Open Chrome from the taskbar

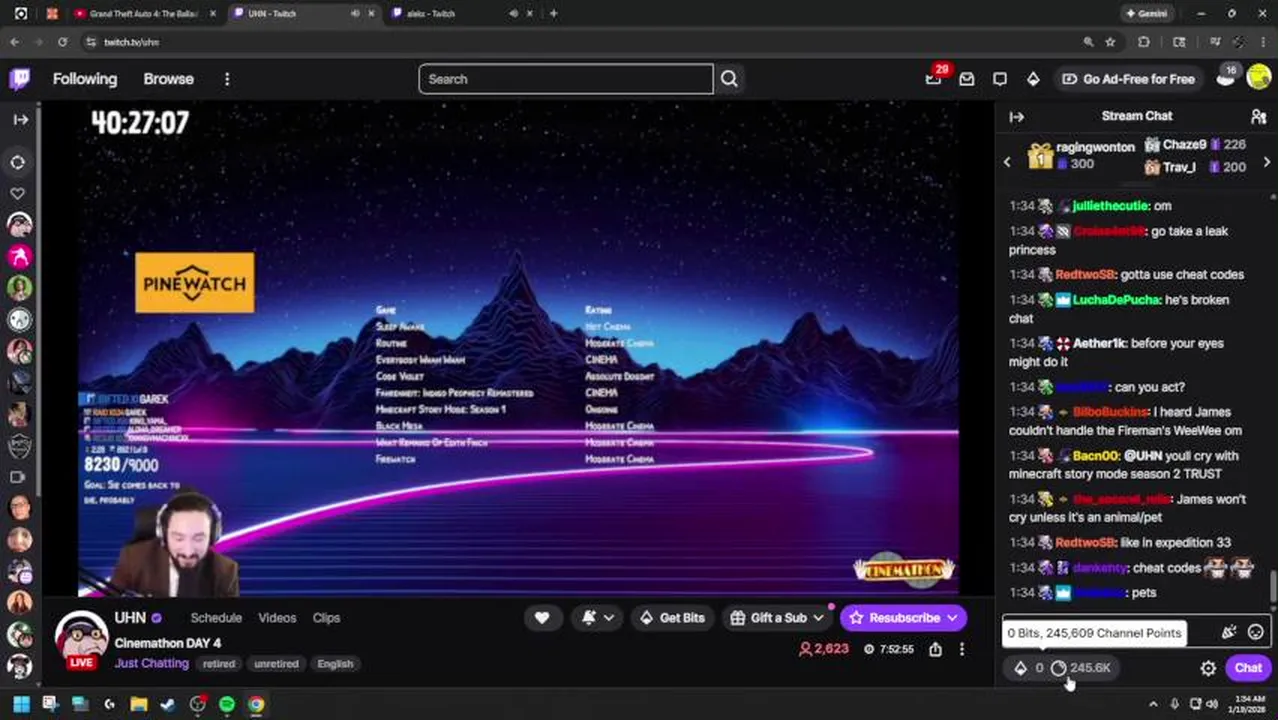click(x=257, y=705)
